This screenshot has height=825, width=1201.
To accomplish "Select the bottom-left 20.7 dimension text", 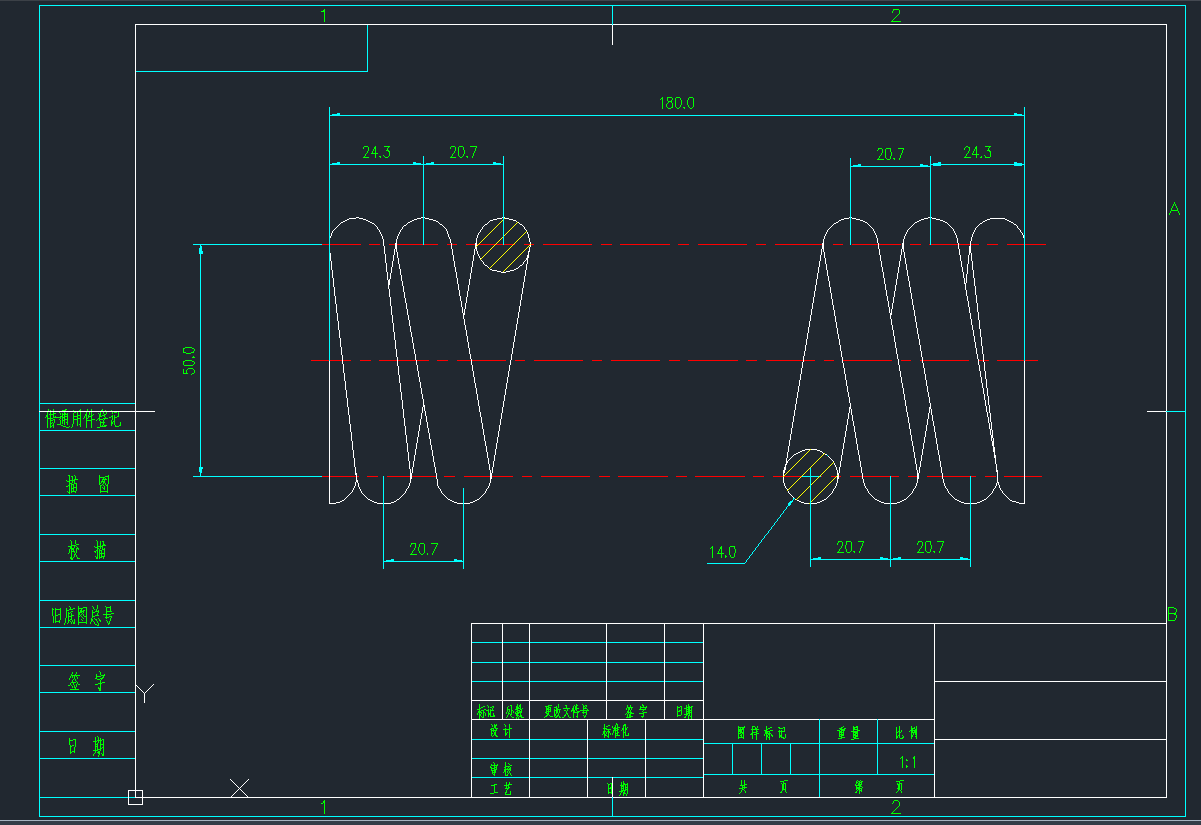I will point(423,548).
